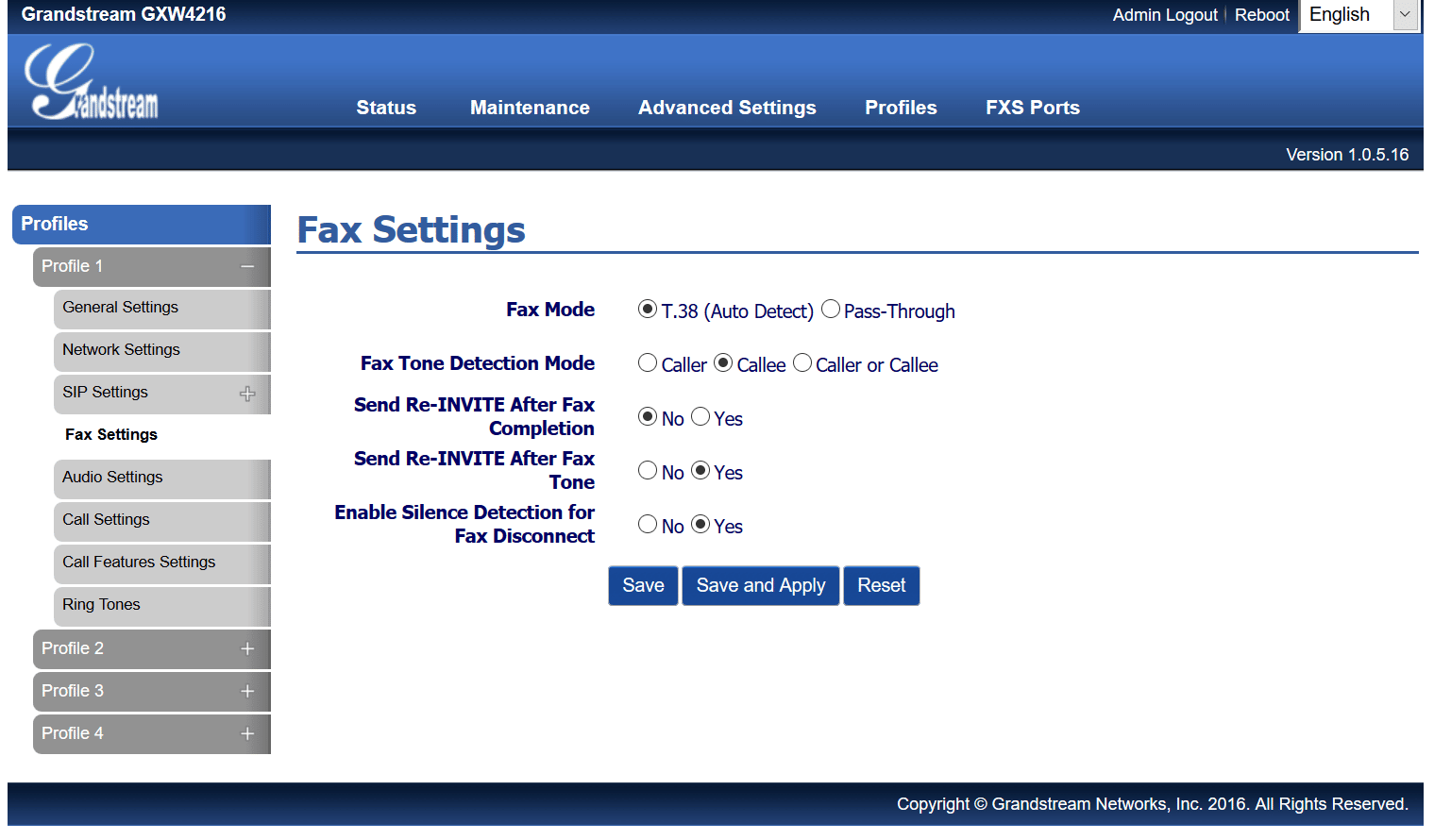Screen dimensions: 1451x840
Task: Choose Caller or Callee detection mode
Action: click(x=802, y=363)
